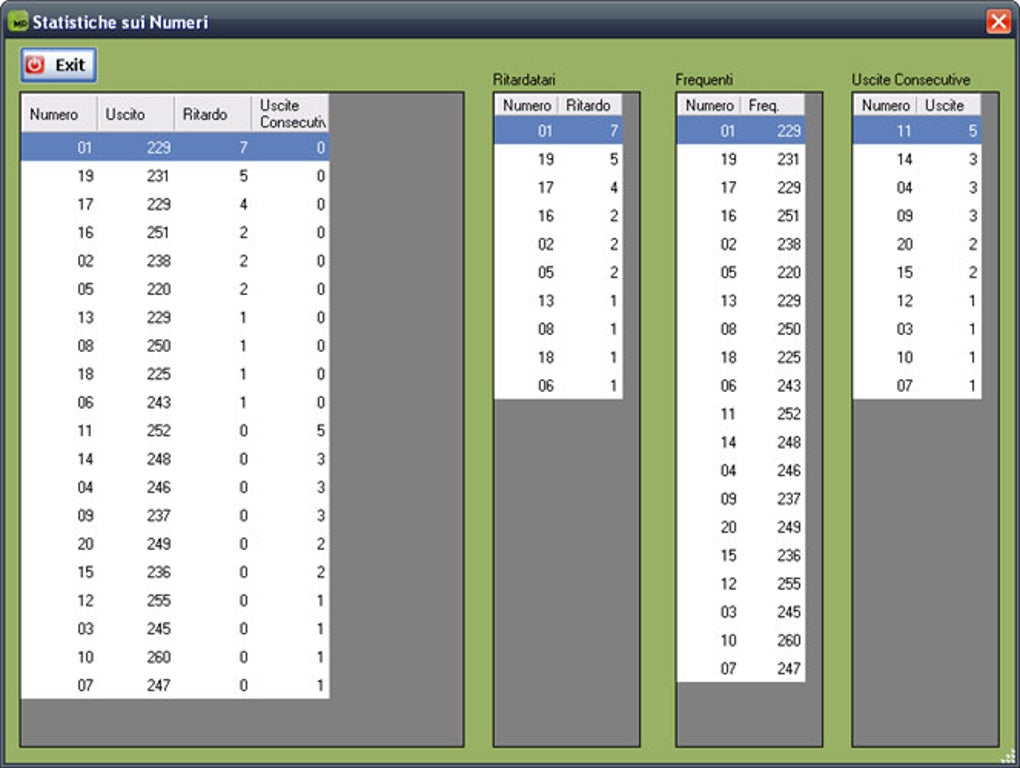The width and height of the screenshot is (1020, 768).
Task: Select number 10 with 260 in Frequenti list
Action: (741, 640)
